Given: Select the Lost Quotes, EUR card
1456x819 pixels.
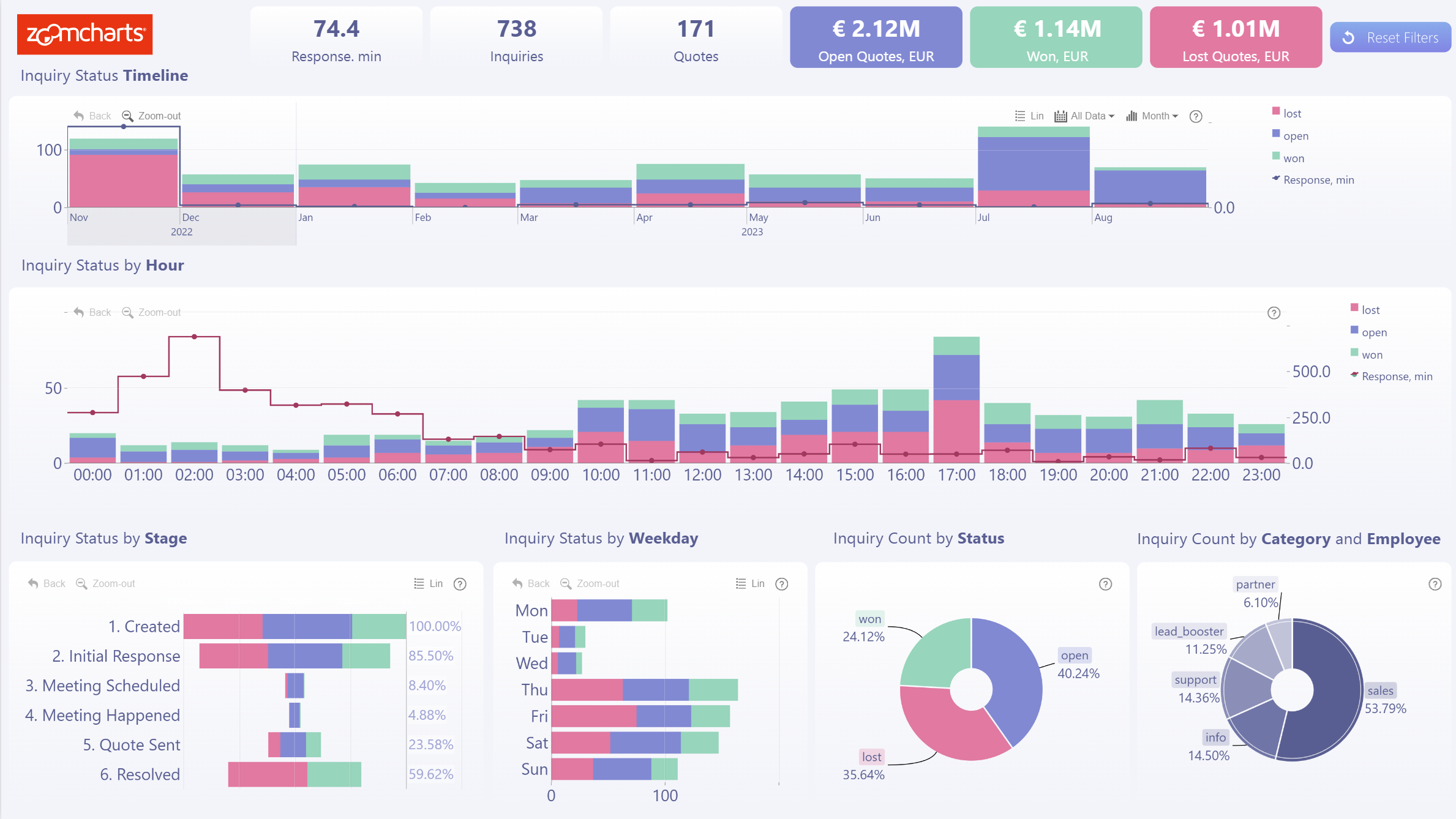Looking at the screenshot, I should pyautogui.click(x=1235, y=38).
